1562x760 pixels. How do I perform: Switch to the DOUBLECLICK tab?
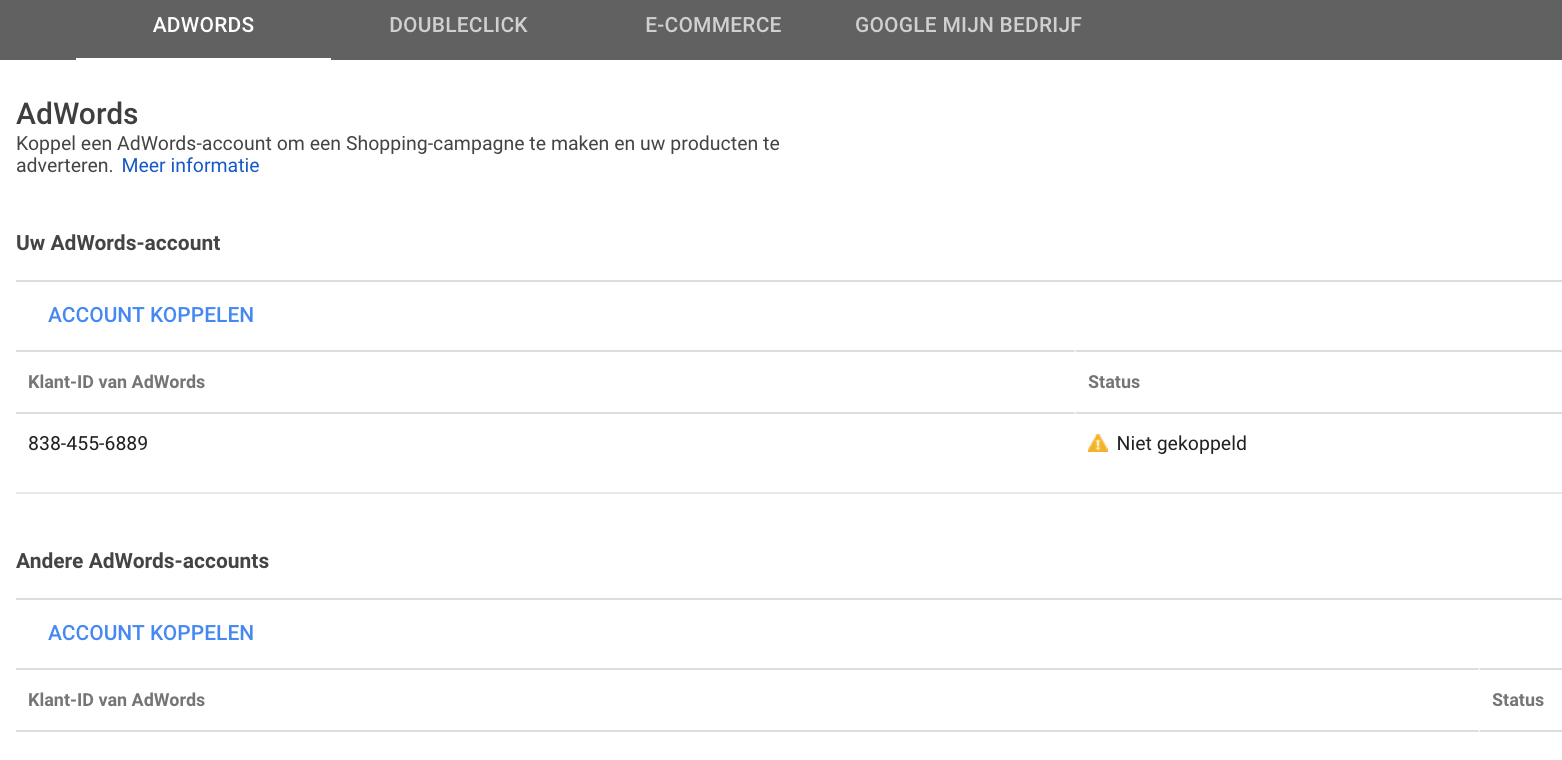click(x=458, y=25)
